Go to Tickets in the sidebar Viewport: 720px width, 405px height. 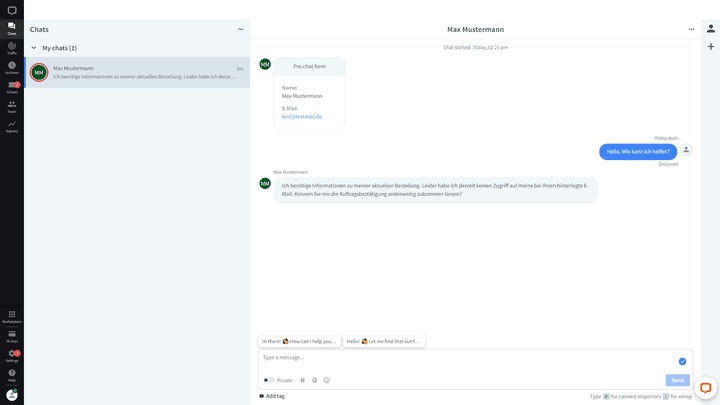[x=12, y=87]
